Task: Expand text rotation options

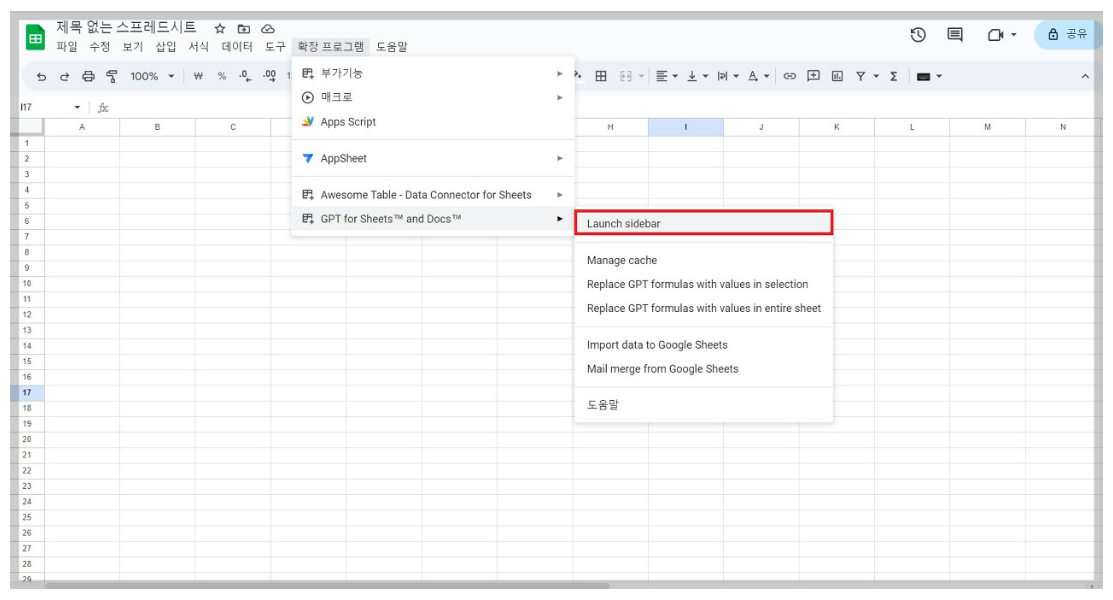Action: tap(767, 76)
